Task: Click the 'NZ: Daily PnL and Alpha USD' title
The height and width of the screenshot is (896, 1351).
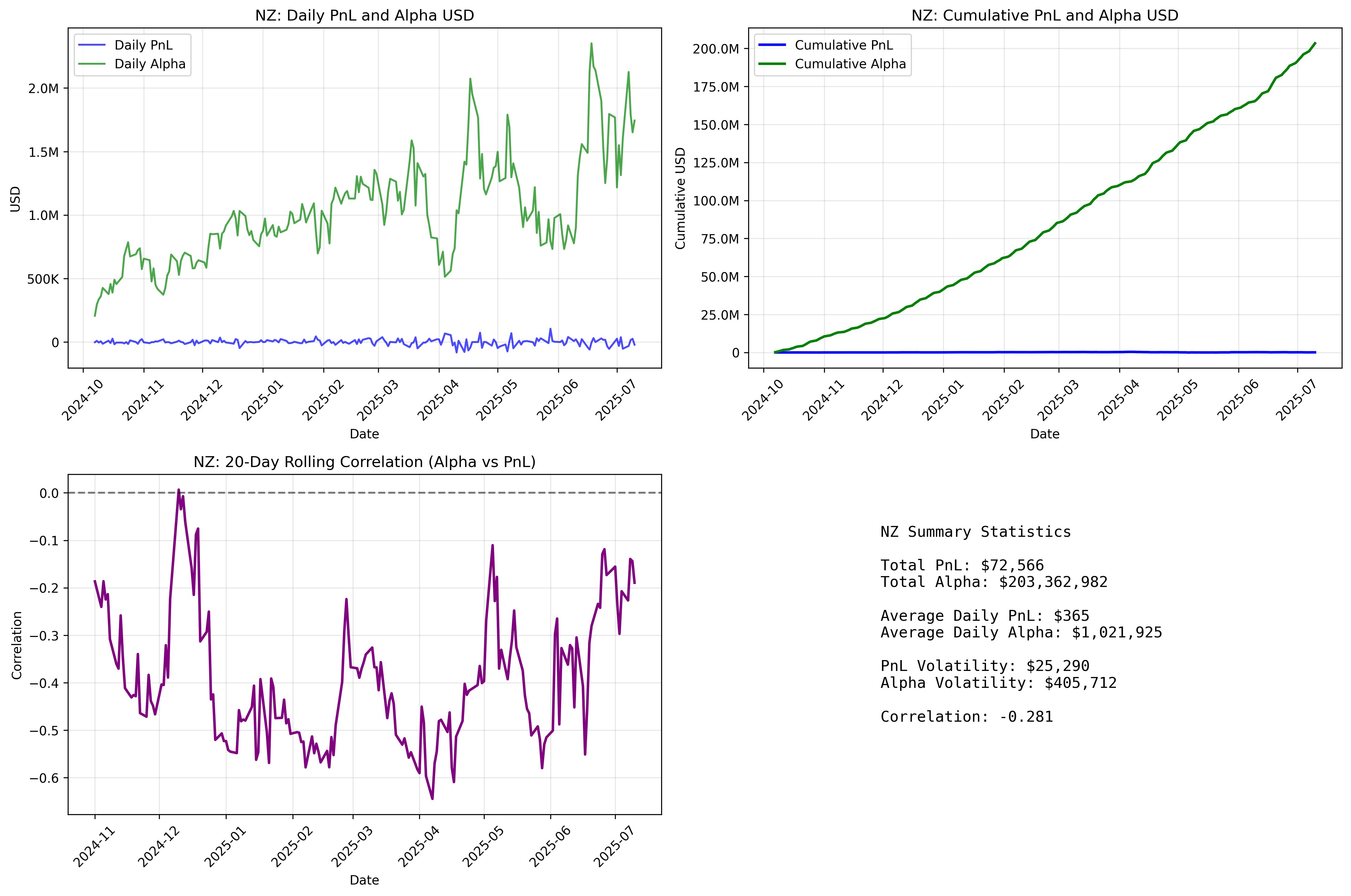Action: click(365, 15)
